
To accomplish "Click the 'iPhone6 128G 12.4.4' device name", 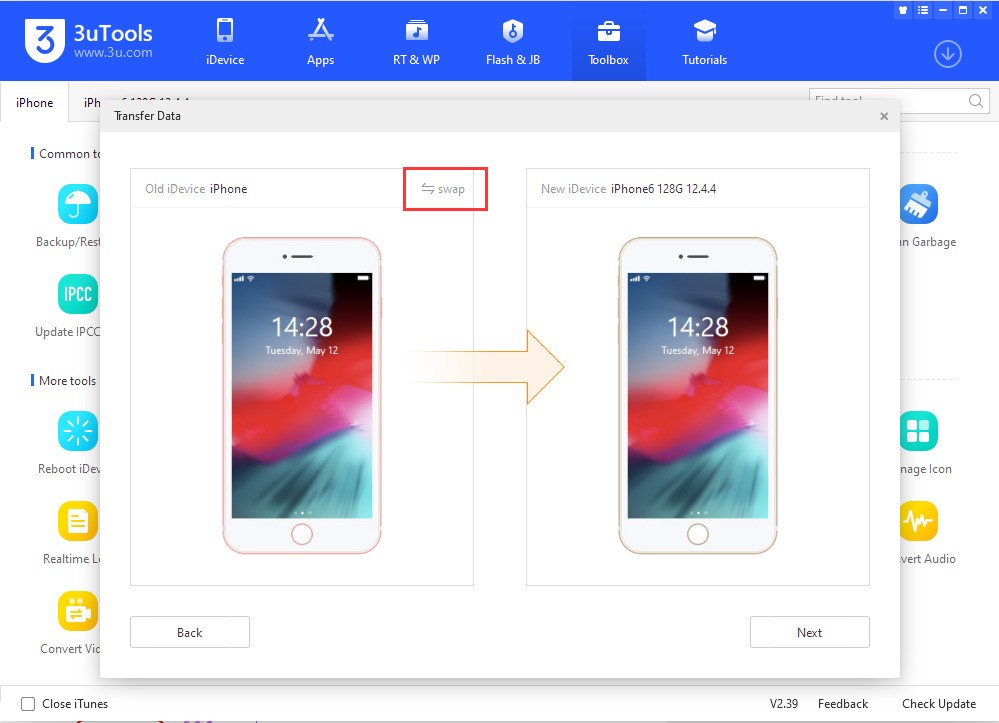I will point(663,189).
